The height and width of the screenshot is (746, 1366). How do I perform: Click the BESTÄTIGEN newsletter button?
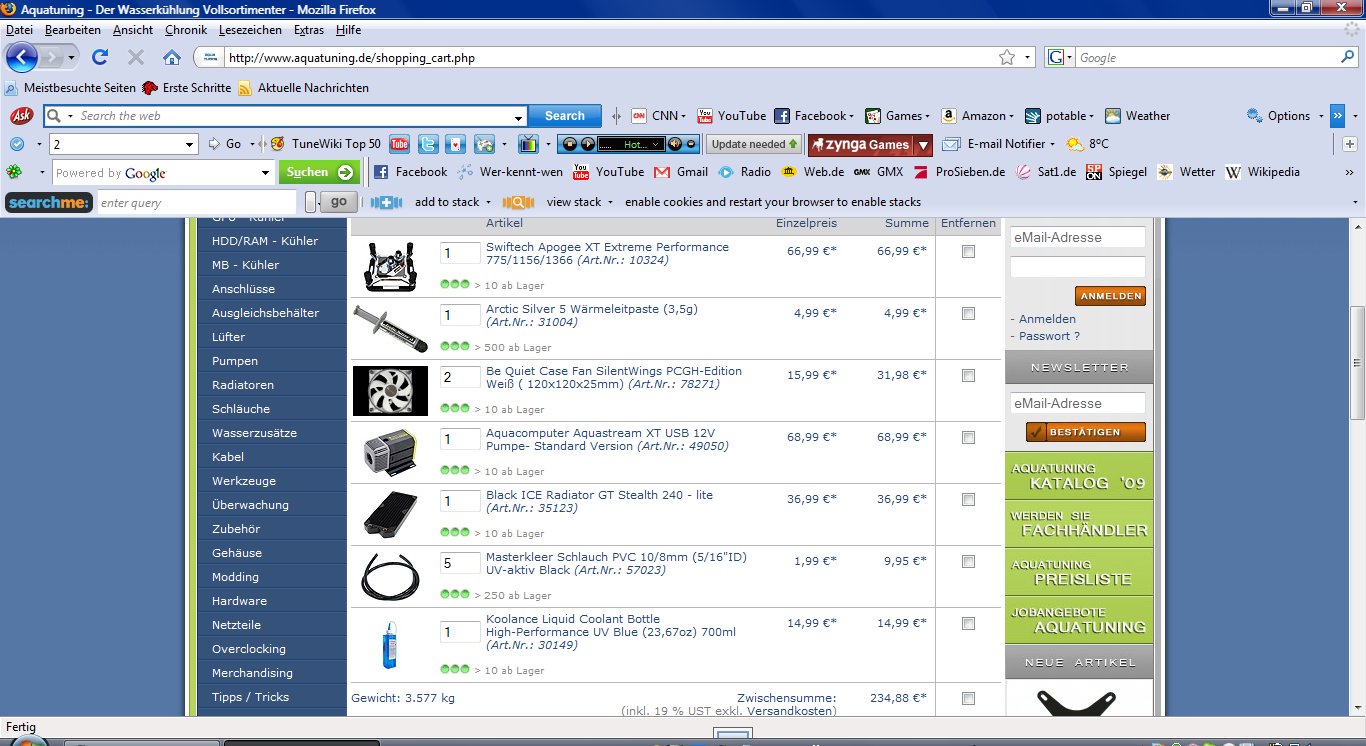point(1086,432)
